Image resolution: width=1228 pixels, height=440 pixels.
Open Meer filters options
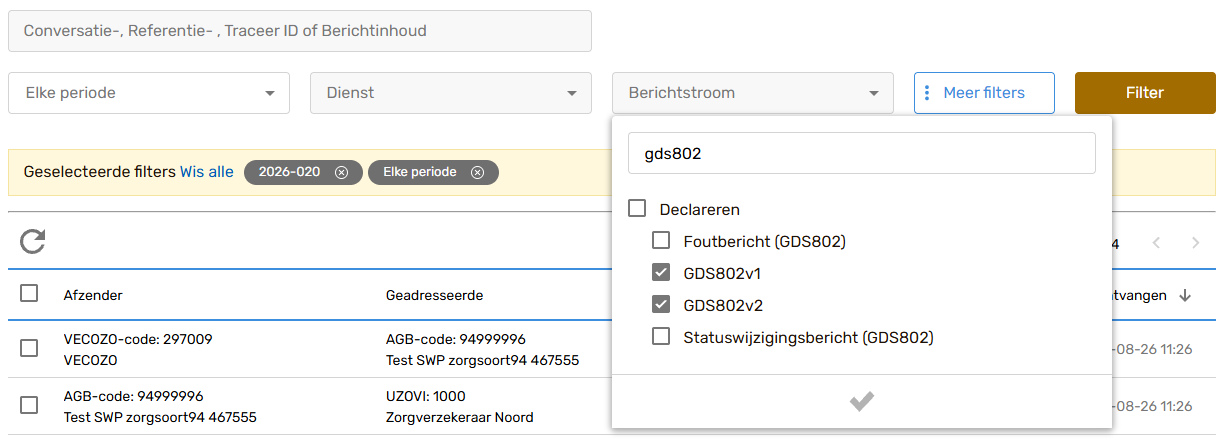point(984,93)
